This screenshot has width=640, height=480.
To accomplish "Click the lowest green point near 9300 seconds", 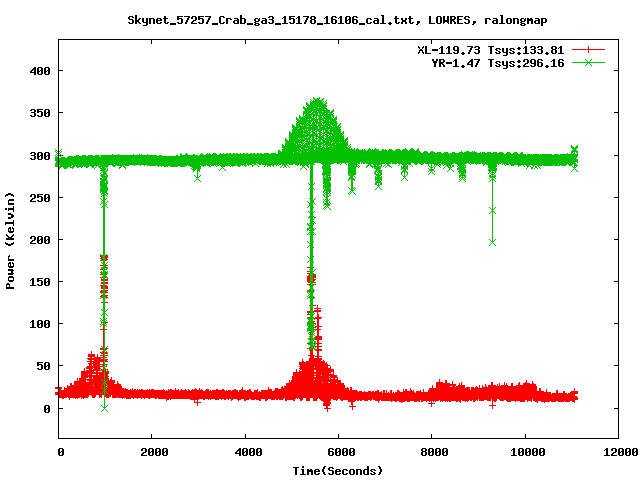I will (x=492, y=242).
